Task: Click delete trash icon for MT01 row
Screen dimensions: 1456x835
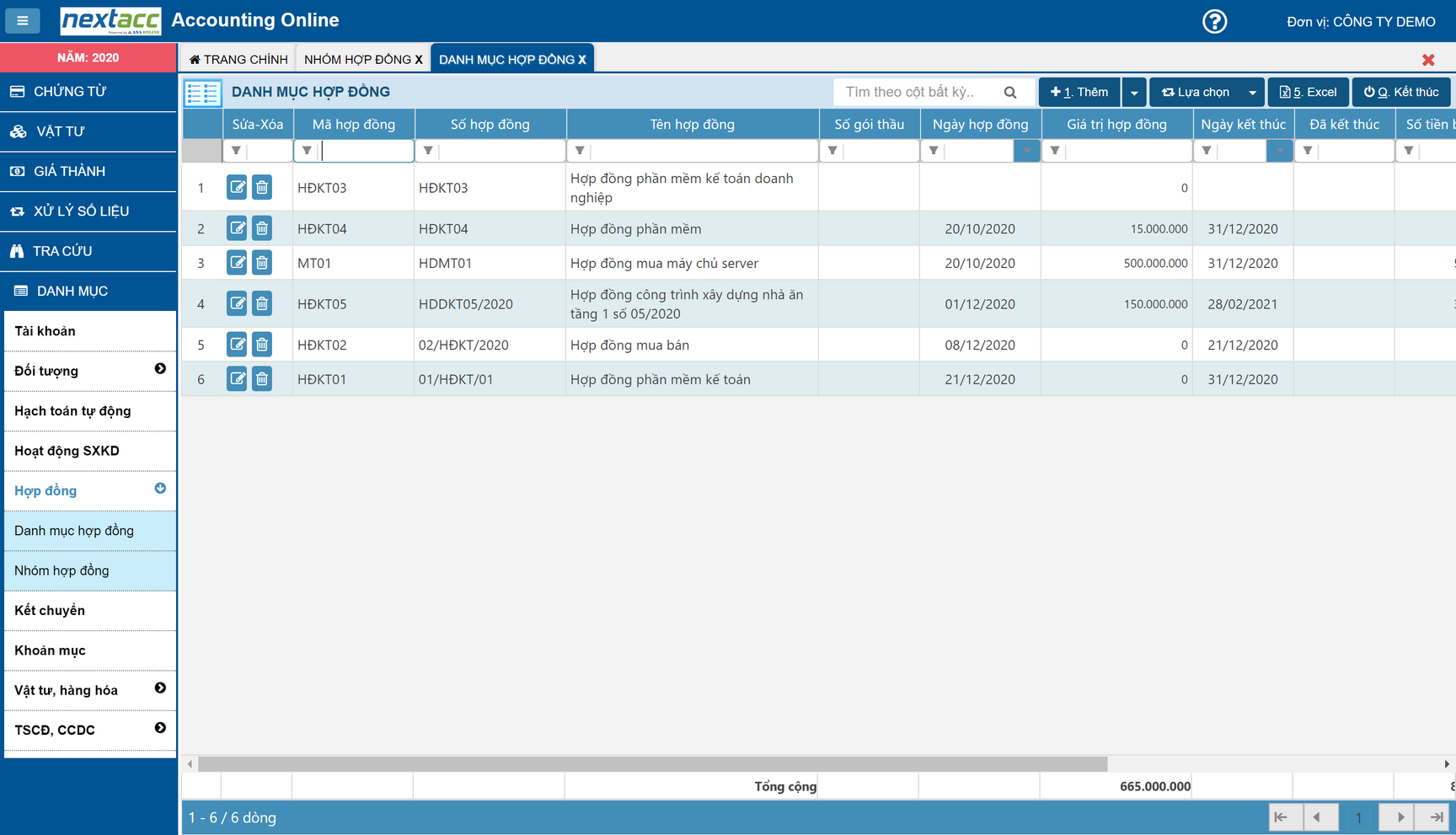Action: [x=262, y=263]
